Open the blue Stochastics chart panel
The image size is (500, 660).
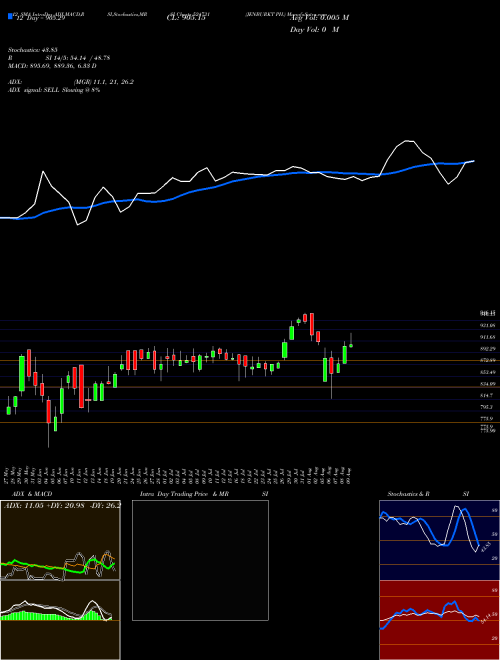coord(439,540)
